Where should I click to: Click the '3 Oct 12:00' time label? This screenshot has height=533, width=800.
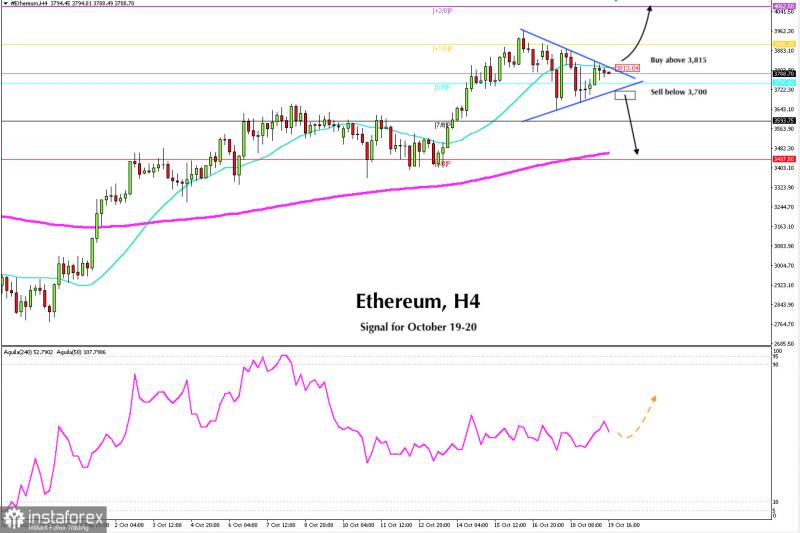(167, 524)
